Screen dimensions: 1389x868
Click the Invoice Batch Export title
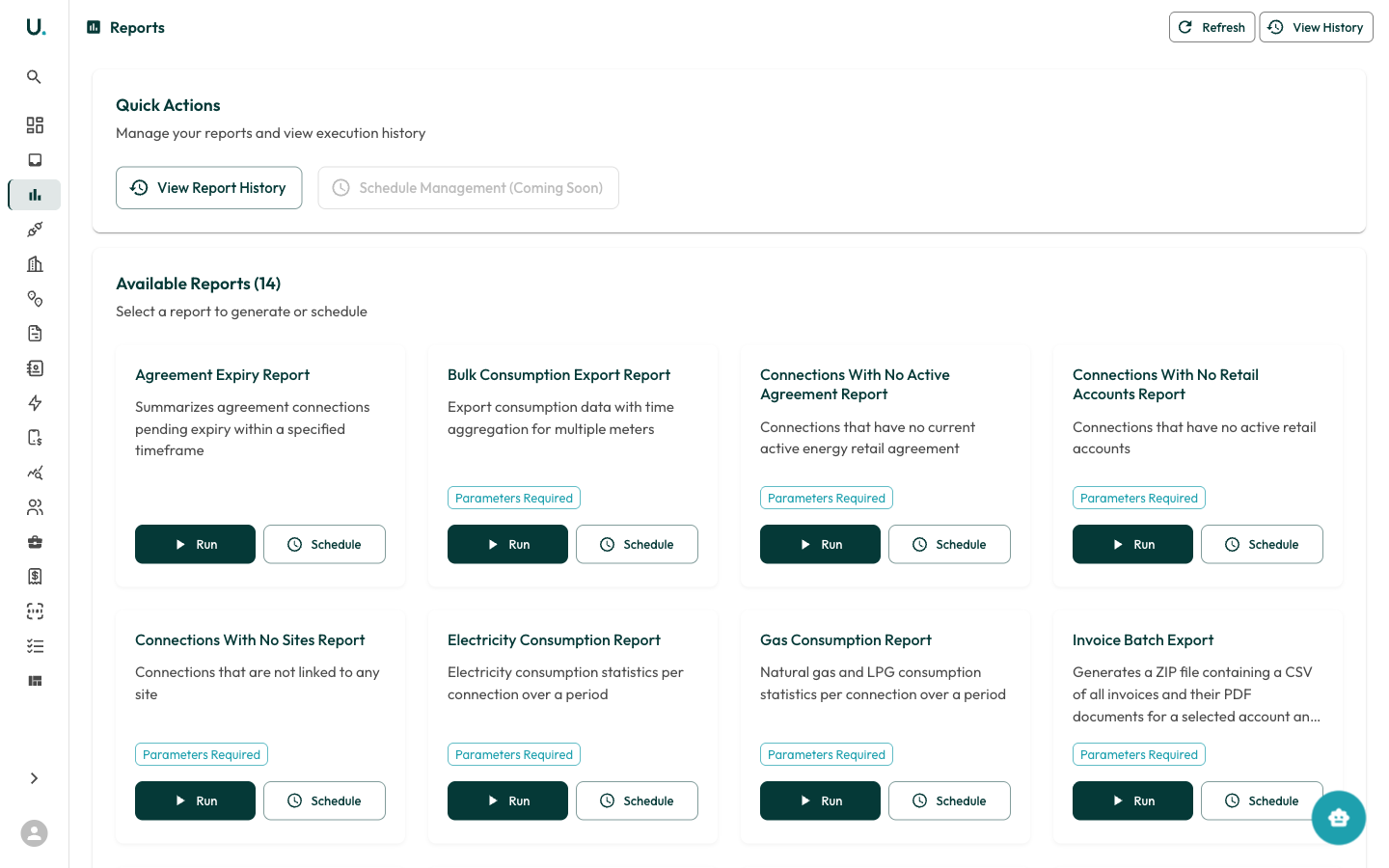coord(1143,640)
